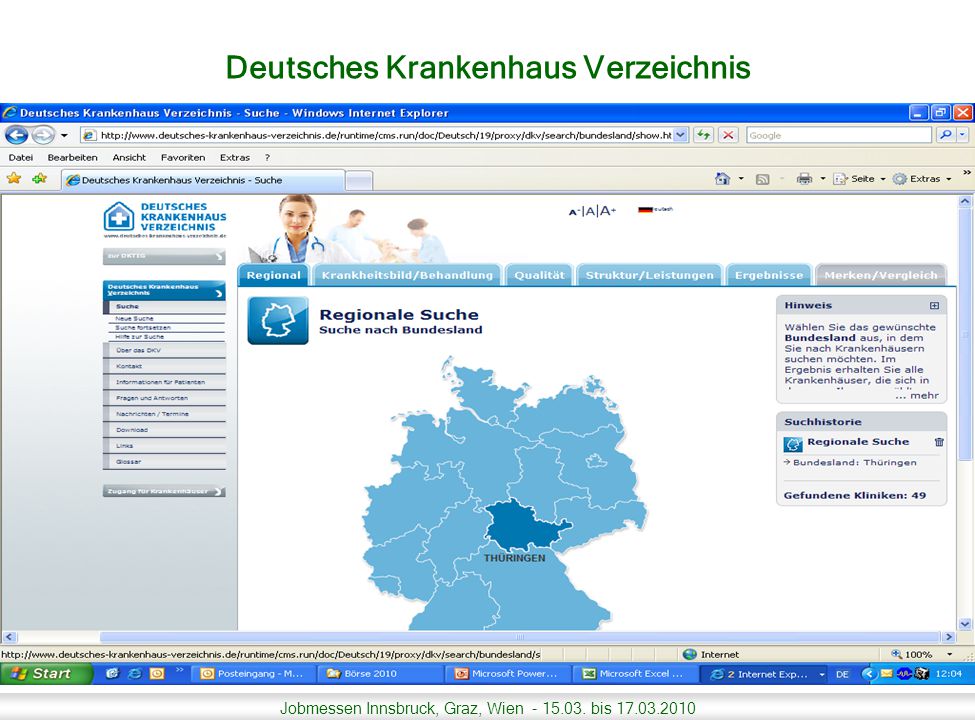Switch to the Ergebnisse tab
The width and height of the screenshot is (975, 720).
click(769, 275)
